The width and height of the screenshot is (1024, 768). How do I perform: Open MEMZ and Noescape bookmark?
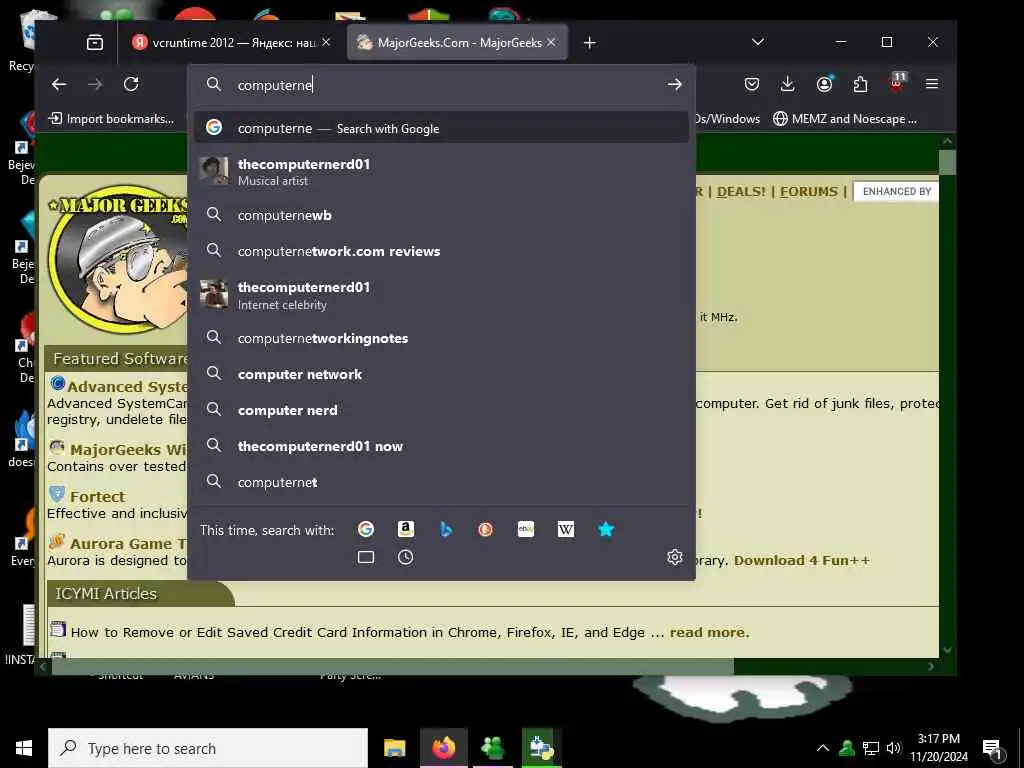pyautogui.click(x=845, y=119)
